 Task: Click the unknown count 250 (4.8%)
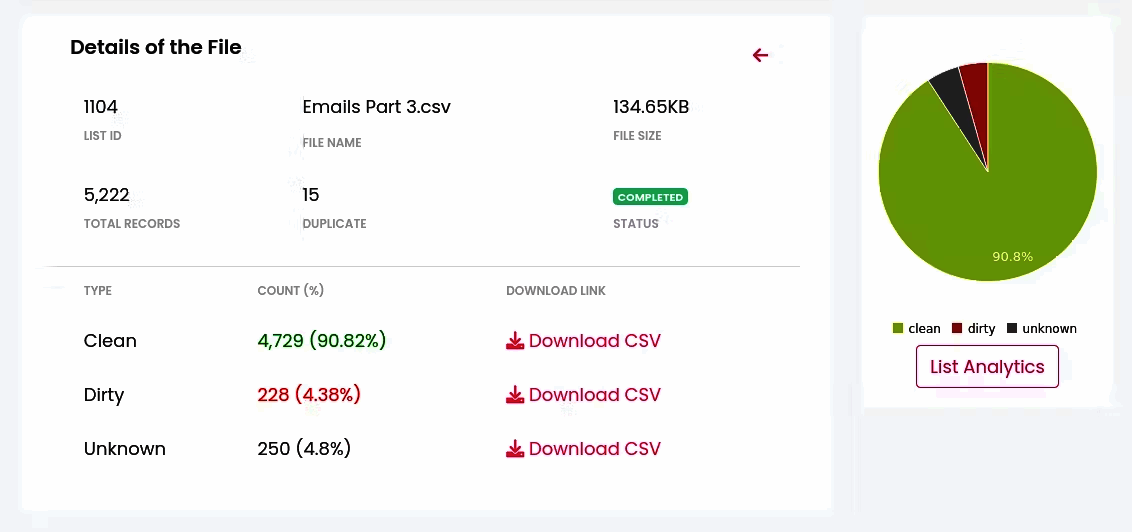[304, 449]
